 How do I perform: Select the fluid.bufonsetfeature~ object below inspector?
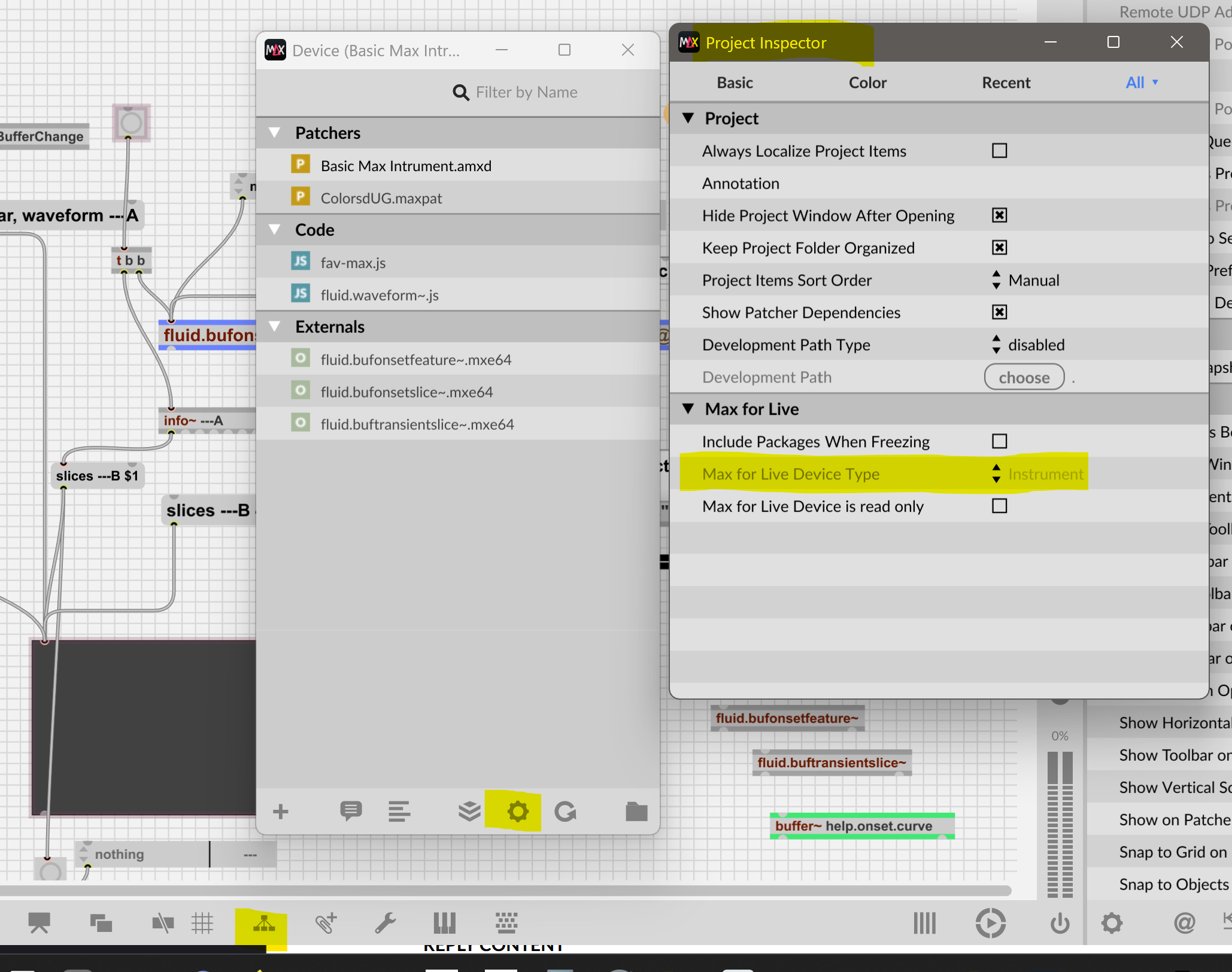[x=787, y=718]
